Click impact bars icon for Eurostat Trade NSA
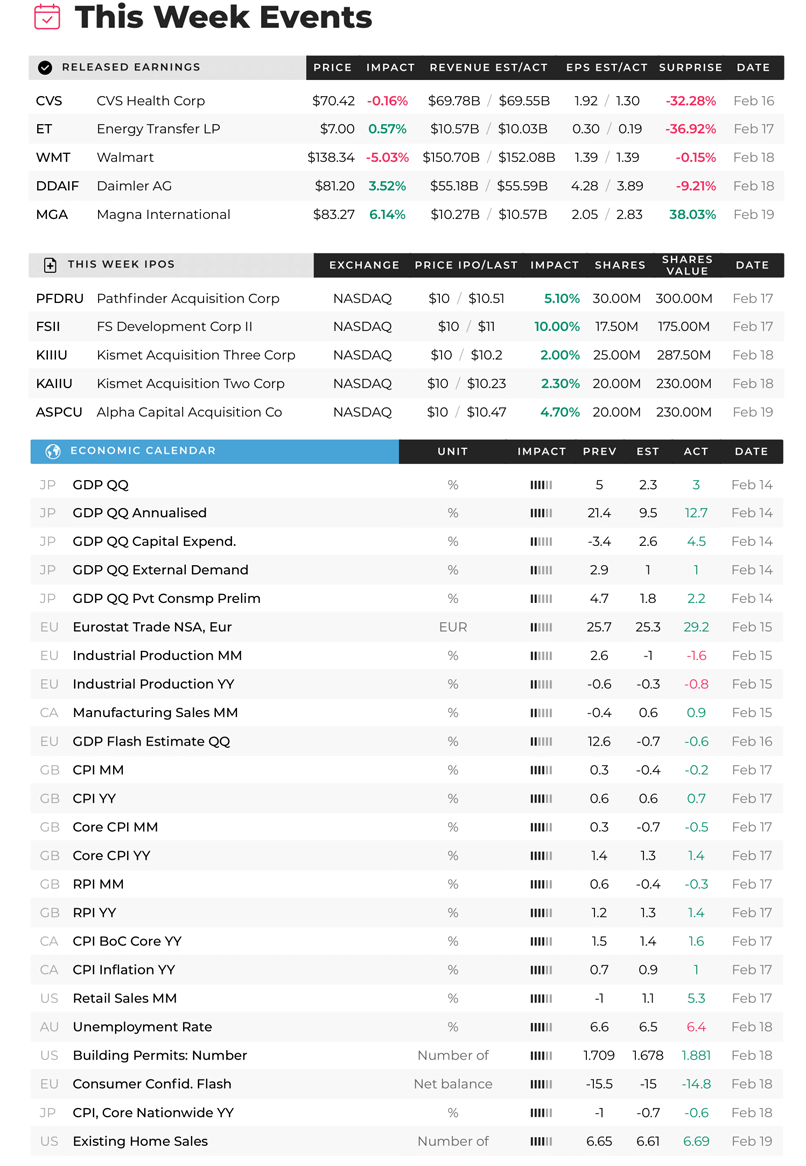 coord(541,628)
